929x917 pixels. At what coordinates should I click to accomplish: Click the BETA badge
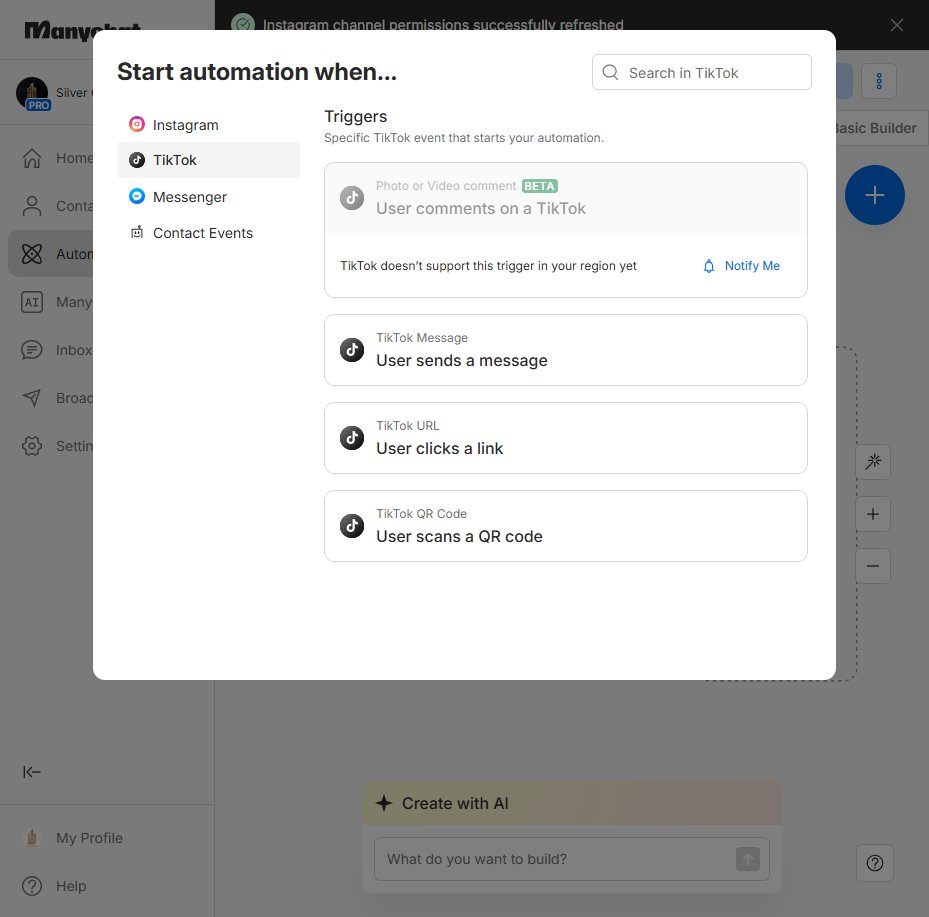[540, 186]
